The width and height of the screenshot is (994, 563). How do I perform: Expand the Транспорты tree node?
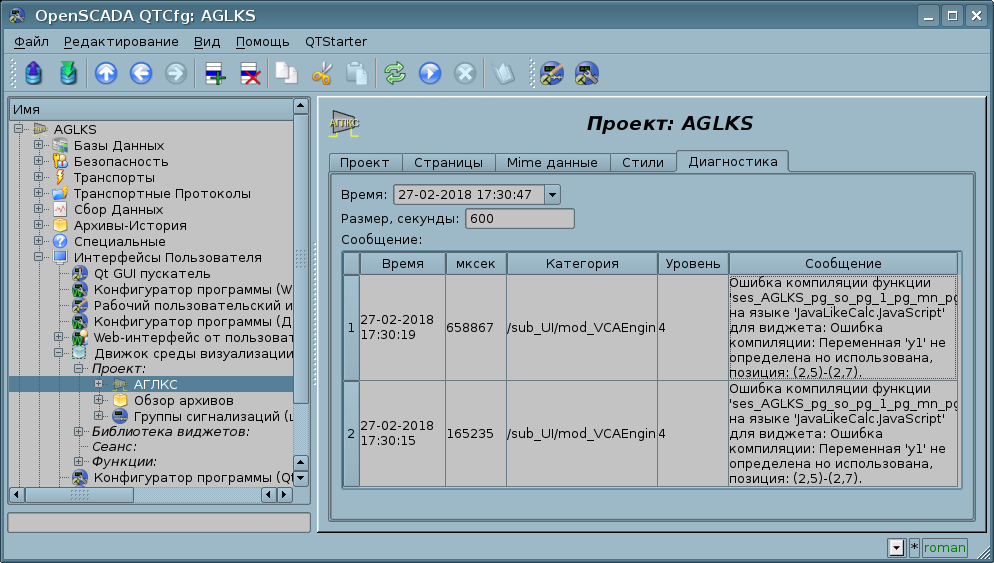[39, 177]
